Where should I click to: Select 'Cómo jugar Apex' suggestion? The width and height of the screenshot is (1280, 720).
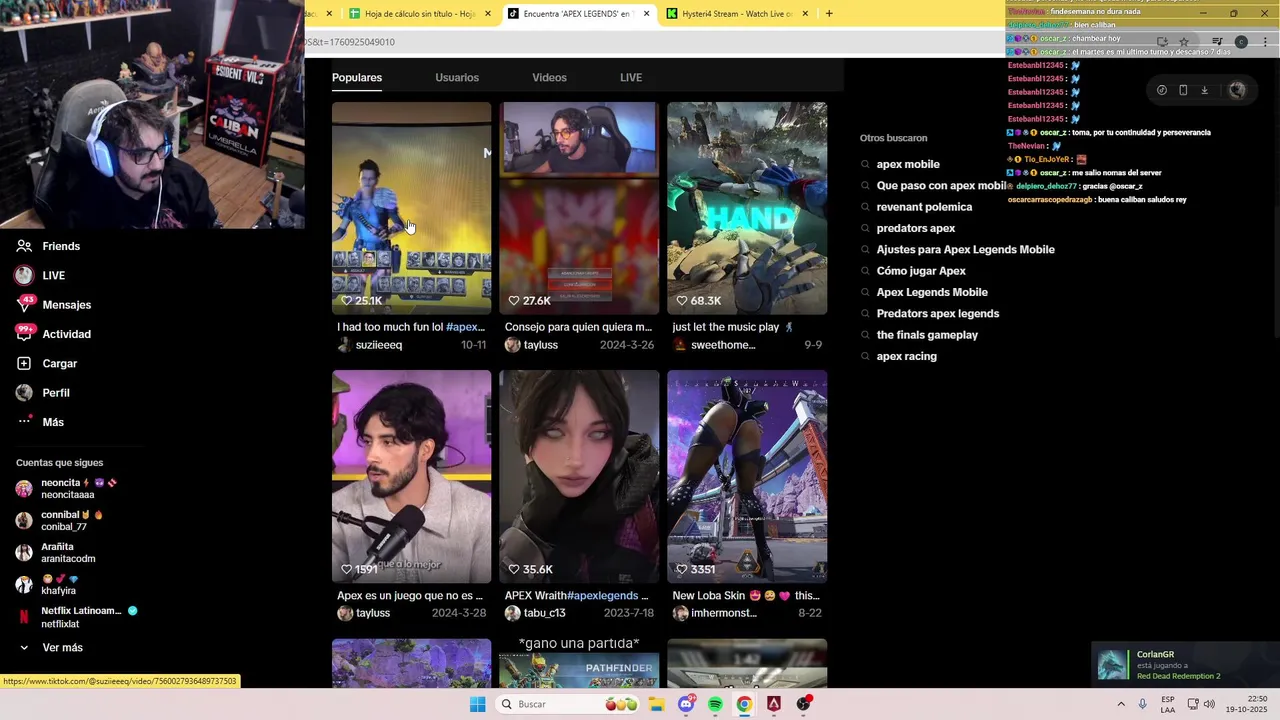[x=921, y=271]
